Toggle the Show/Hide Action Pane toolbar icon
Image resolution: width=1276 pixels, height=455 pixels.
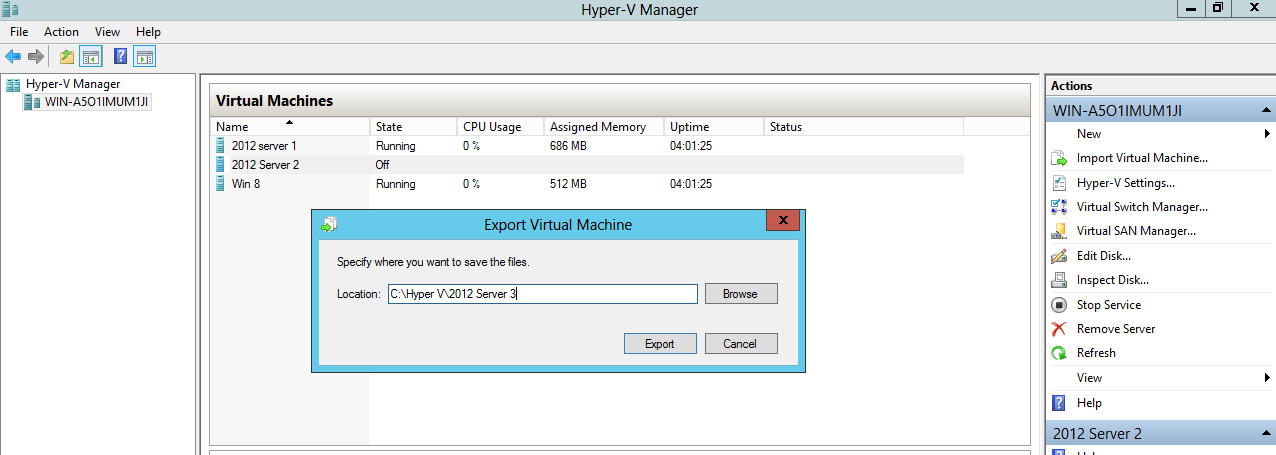pyautogui.click(x=144, y=56)
